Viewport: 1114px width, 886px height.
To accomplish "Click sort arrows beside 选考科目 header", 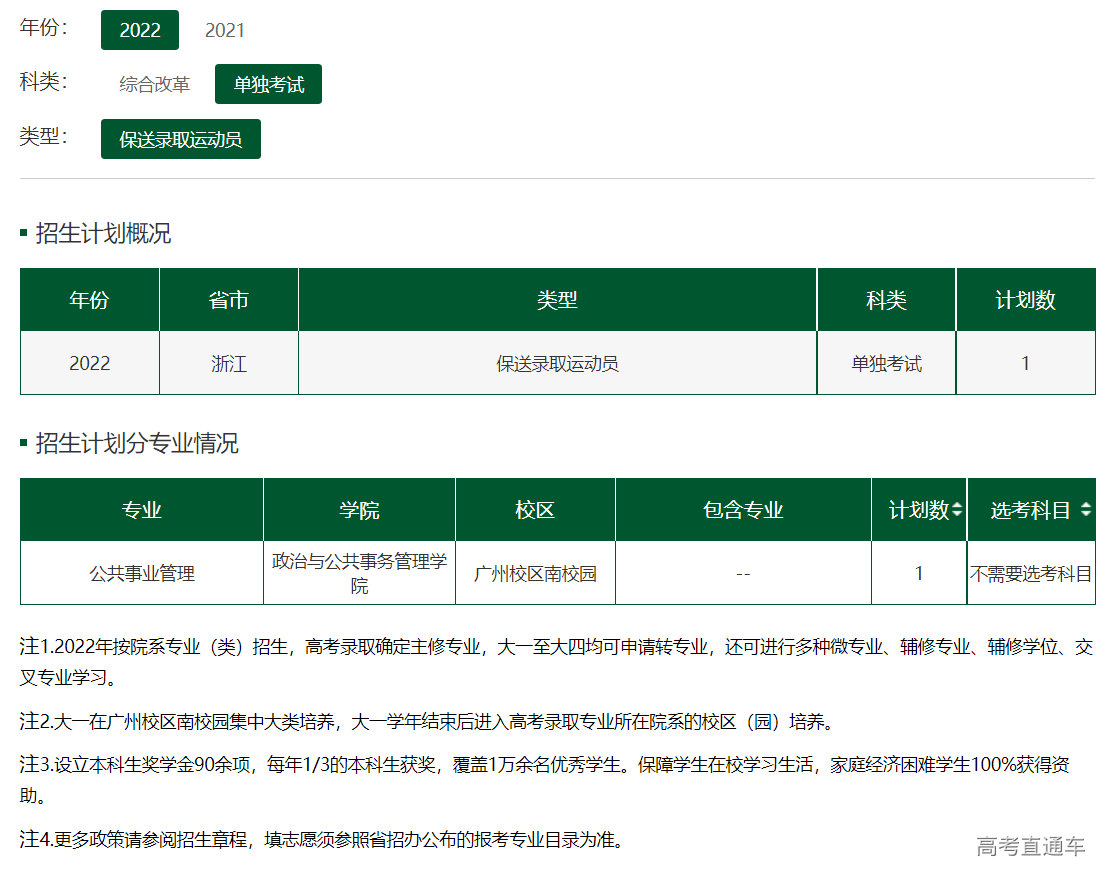I will click(x=1086, y=510).
